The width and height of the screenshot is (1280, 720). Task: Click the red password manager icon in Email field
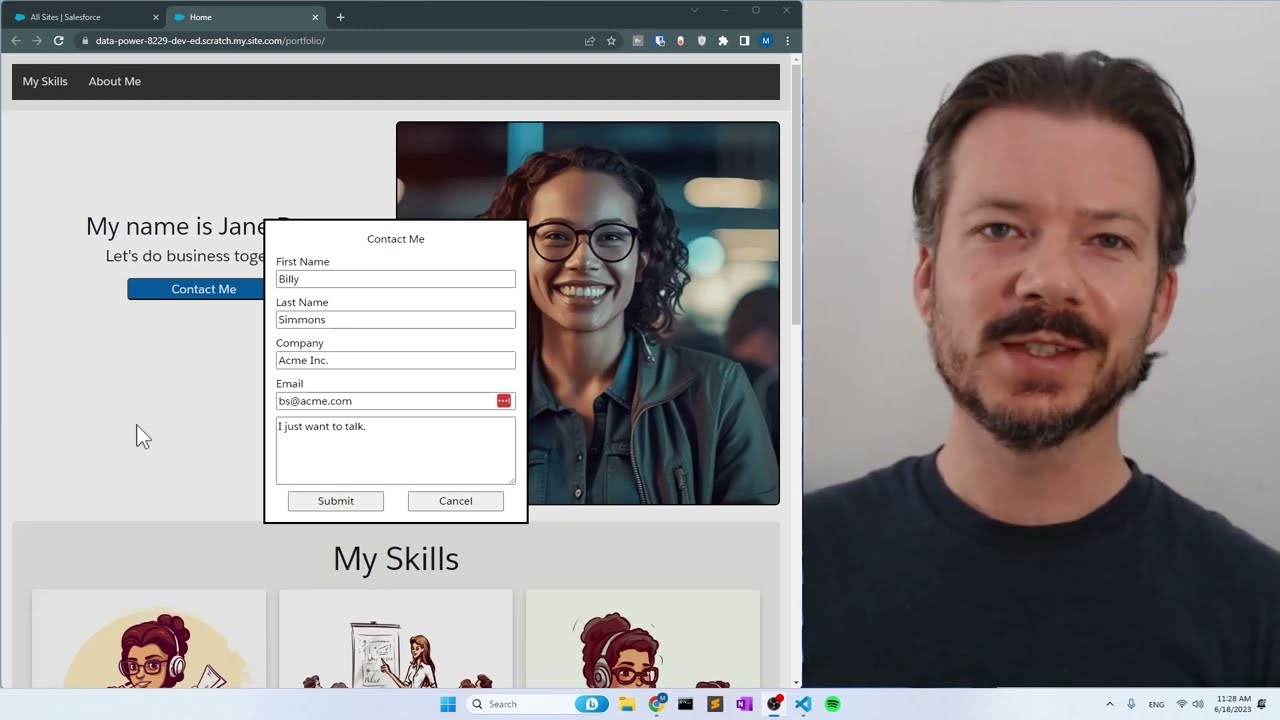click(x=504, y=401)
